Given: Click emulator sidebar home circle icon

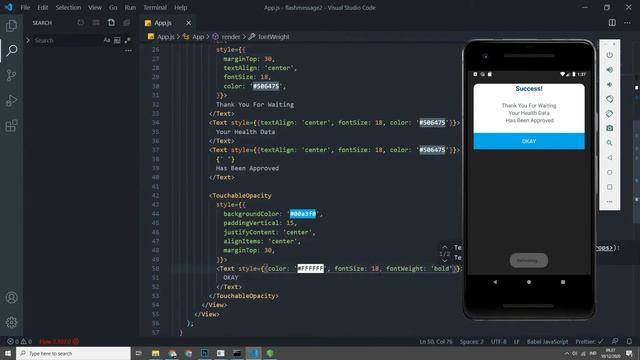Looking at the screenshot, I should (609, 172).
